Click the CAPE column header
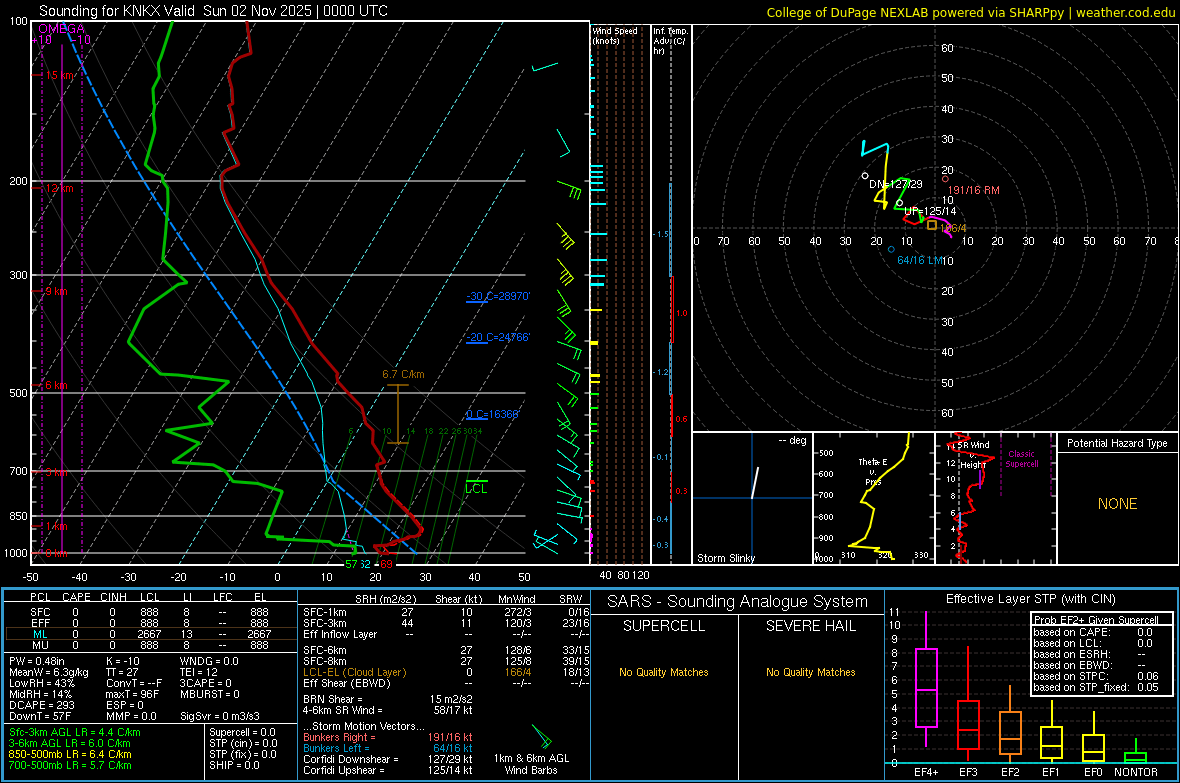 [x=76, y=597]
